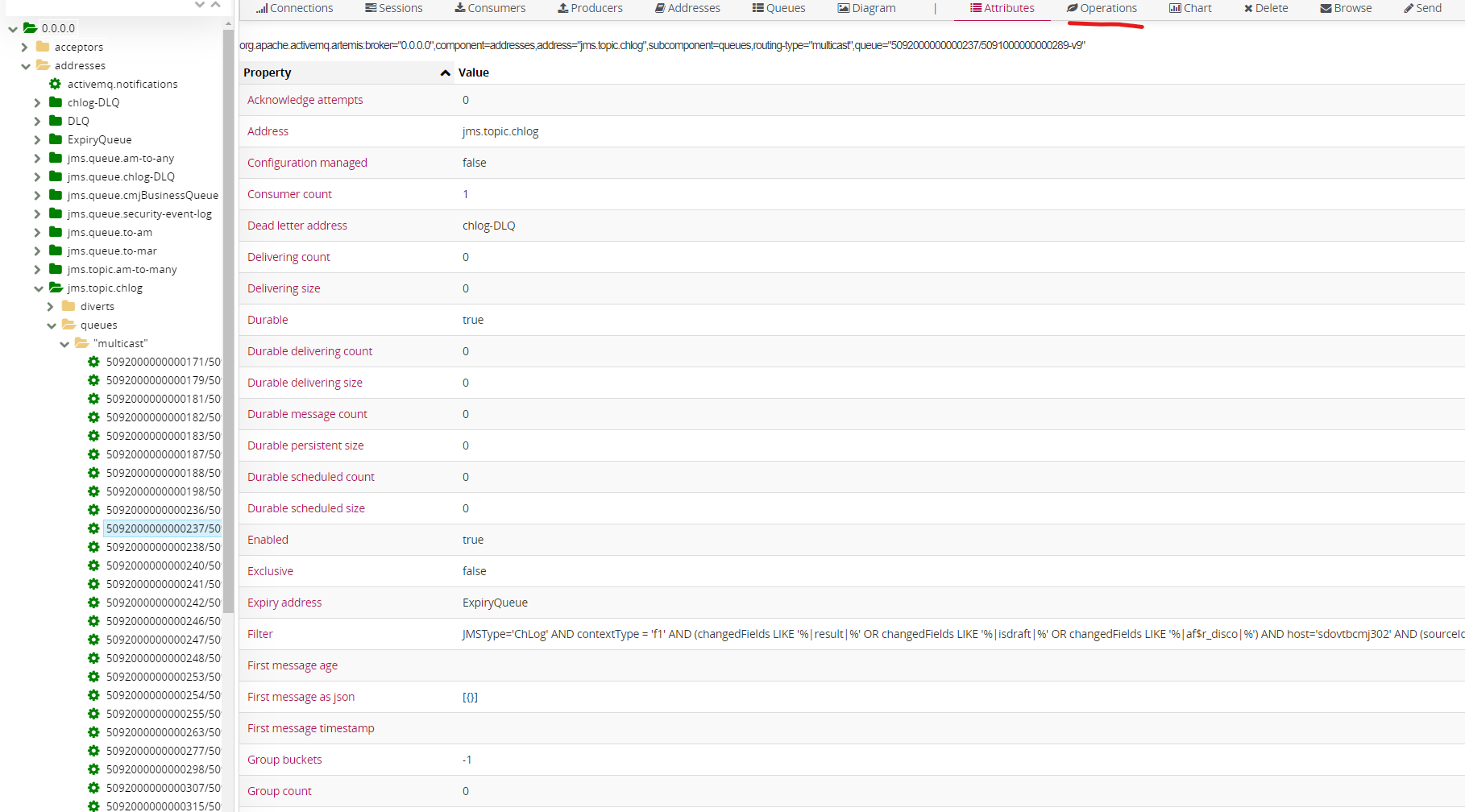Open the Consumer count property
Viewport: 1465px width, 812px height.
click(x=289, y=194)
